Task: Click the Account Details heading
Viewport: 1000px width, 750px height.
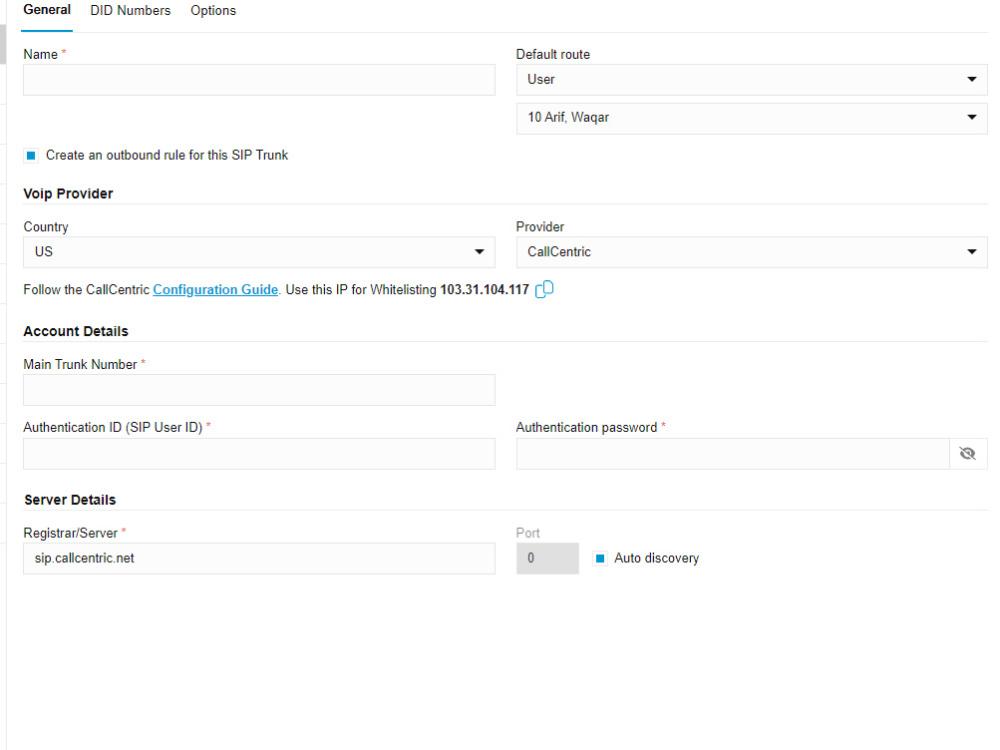Action: point(76,331)
